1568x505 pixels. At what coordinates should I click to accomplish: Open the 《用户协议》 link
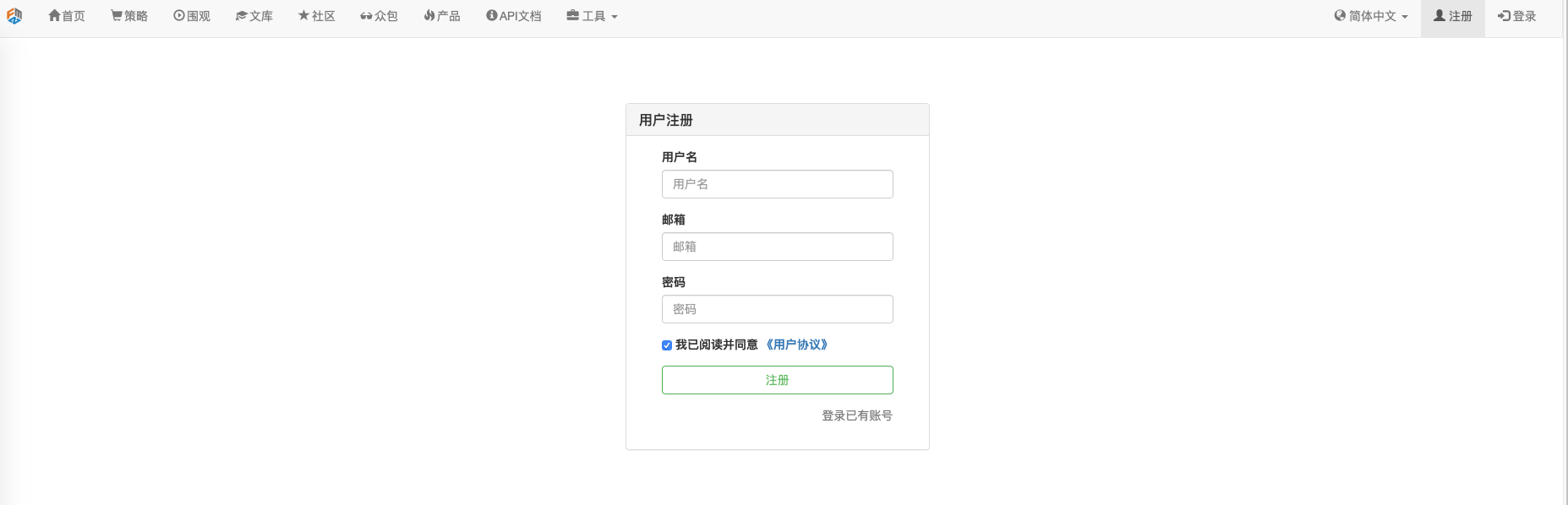[796, 345]
